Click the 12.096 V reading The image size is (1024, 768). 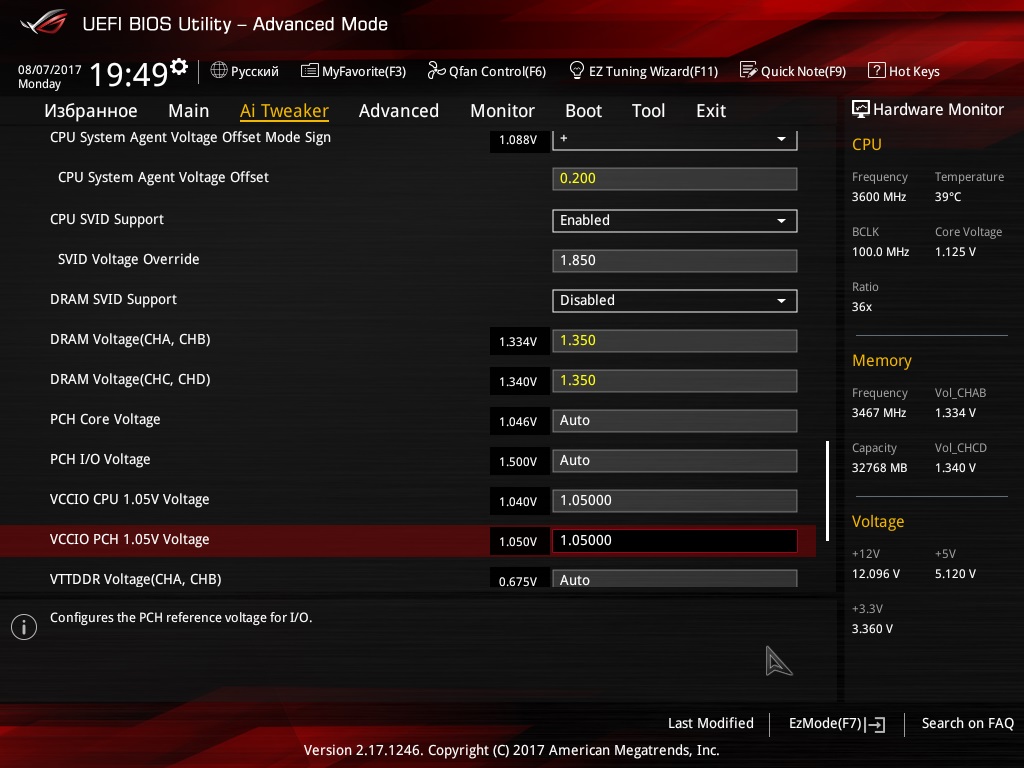(x=876, y=573)
